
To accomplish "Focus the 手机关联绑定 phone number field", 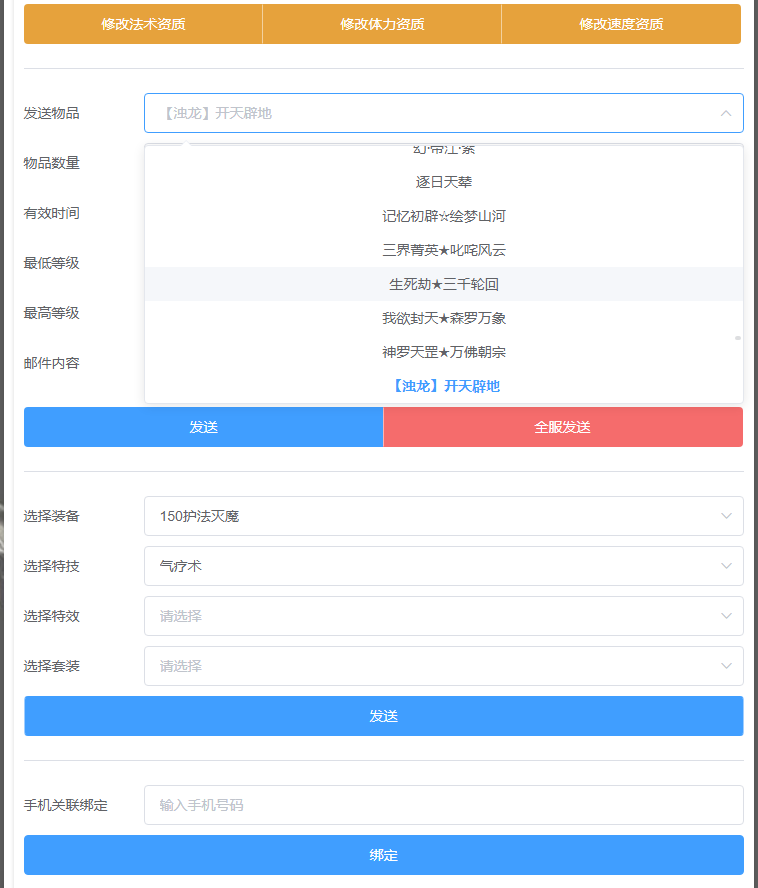I will click(443, 805).
